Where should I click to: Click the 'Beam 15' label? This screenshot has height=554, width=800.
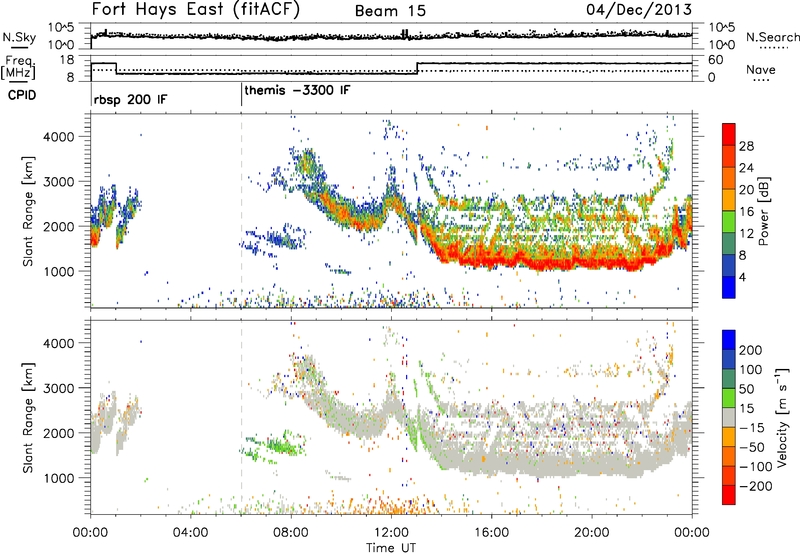click(x=390, y=11)
